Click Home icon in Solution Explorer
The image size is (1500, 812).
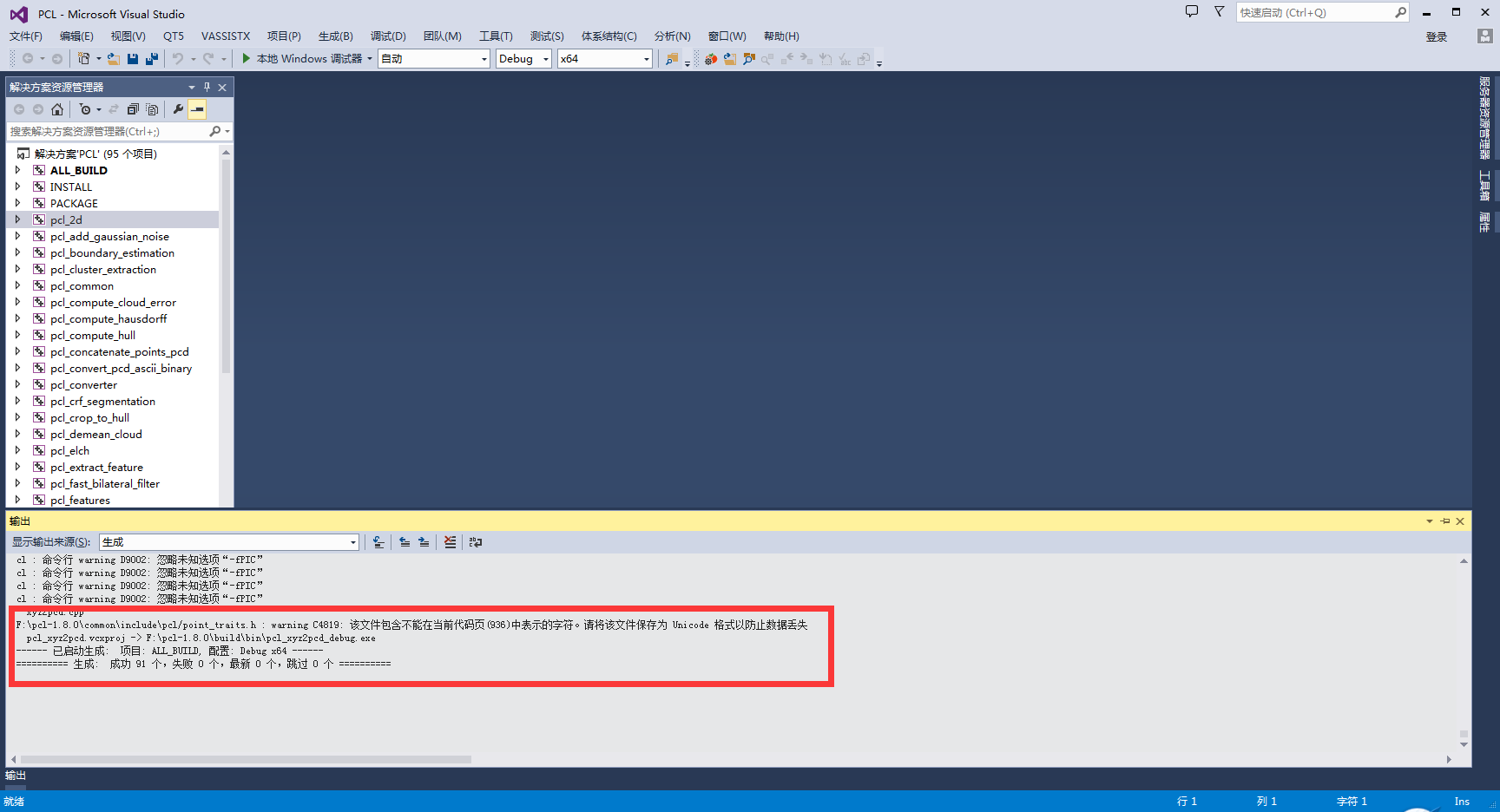(x=57, y=109)
